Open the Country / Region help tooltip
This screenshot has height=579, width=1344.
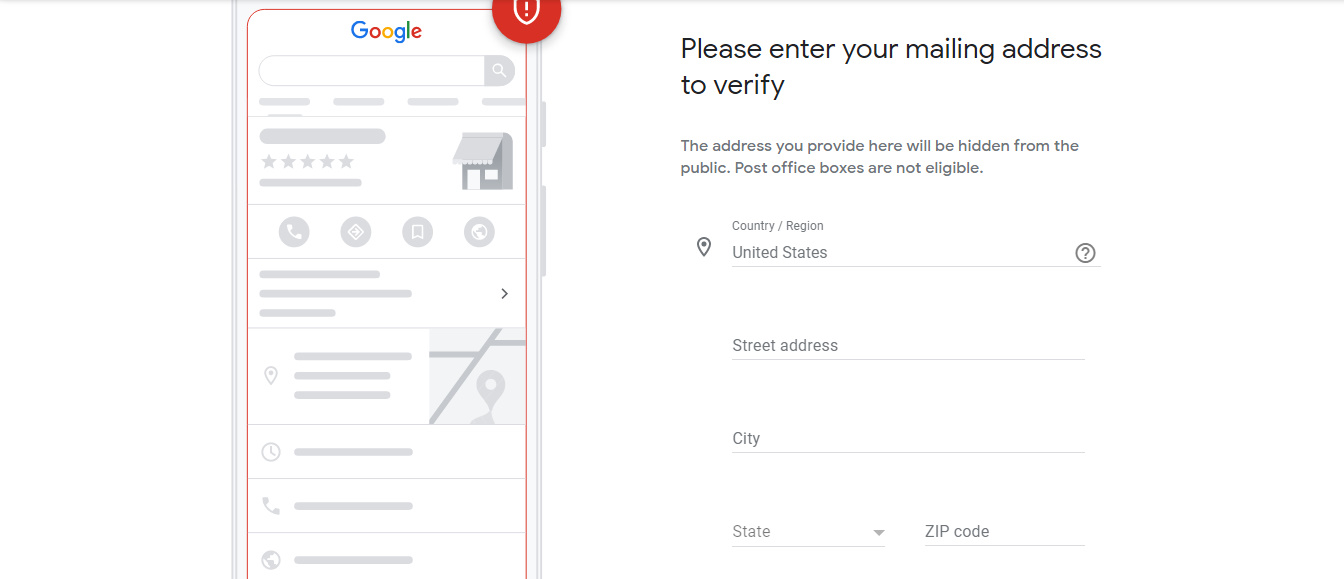click(x=1085, y=252)
